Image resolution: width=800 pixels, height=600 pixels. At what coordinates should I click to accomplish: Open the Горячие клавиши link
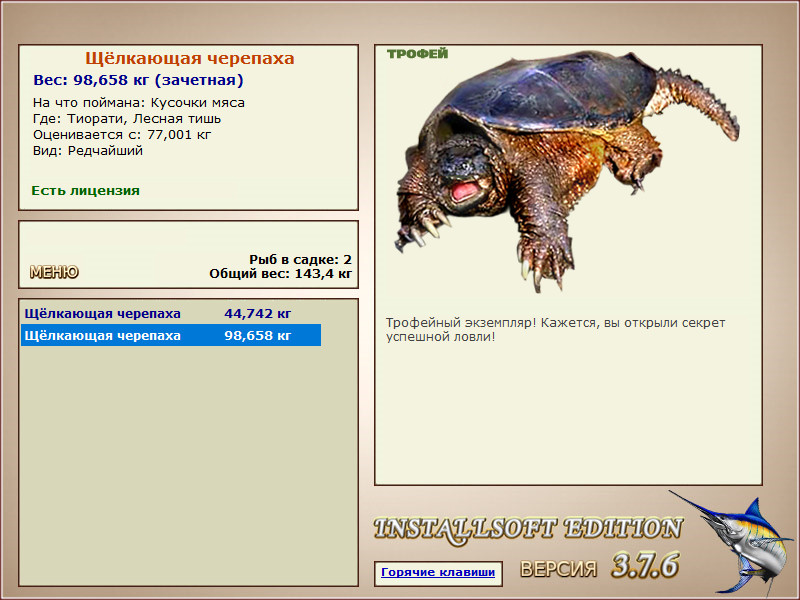tap(438, 572)
